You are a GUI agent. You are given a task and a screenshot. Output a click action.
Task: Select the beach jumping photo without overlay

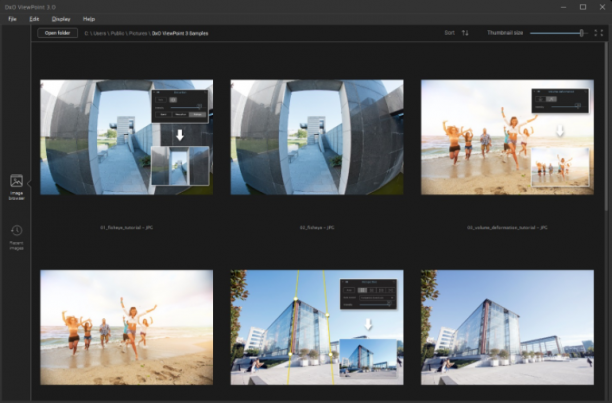pos(126,327)
